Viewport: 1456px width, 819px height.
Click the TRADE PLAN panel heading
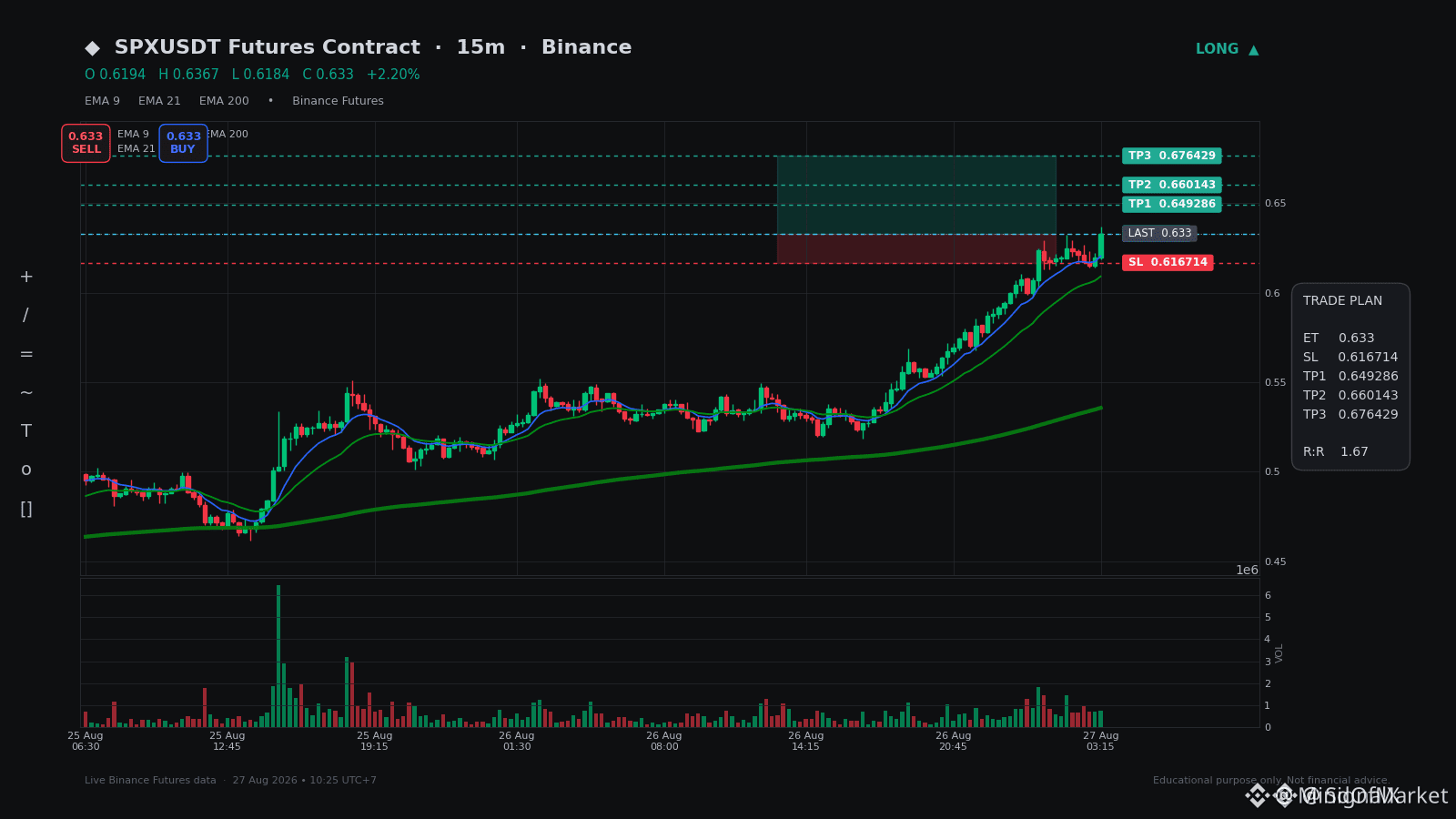1342,301
